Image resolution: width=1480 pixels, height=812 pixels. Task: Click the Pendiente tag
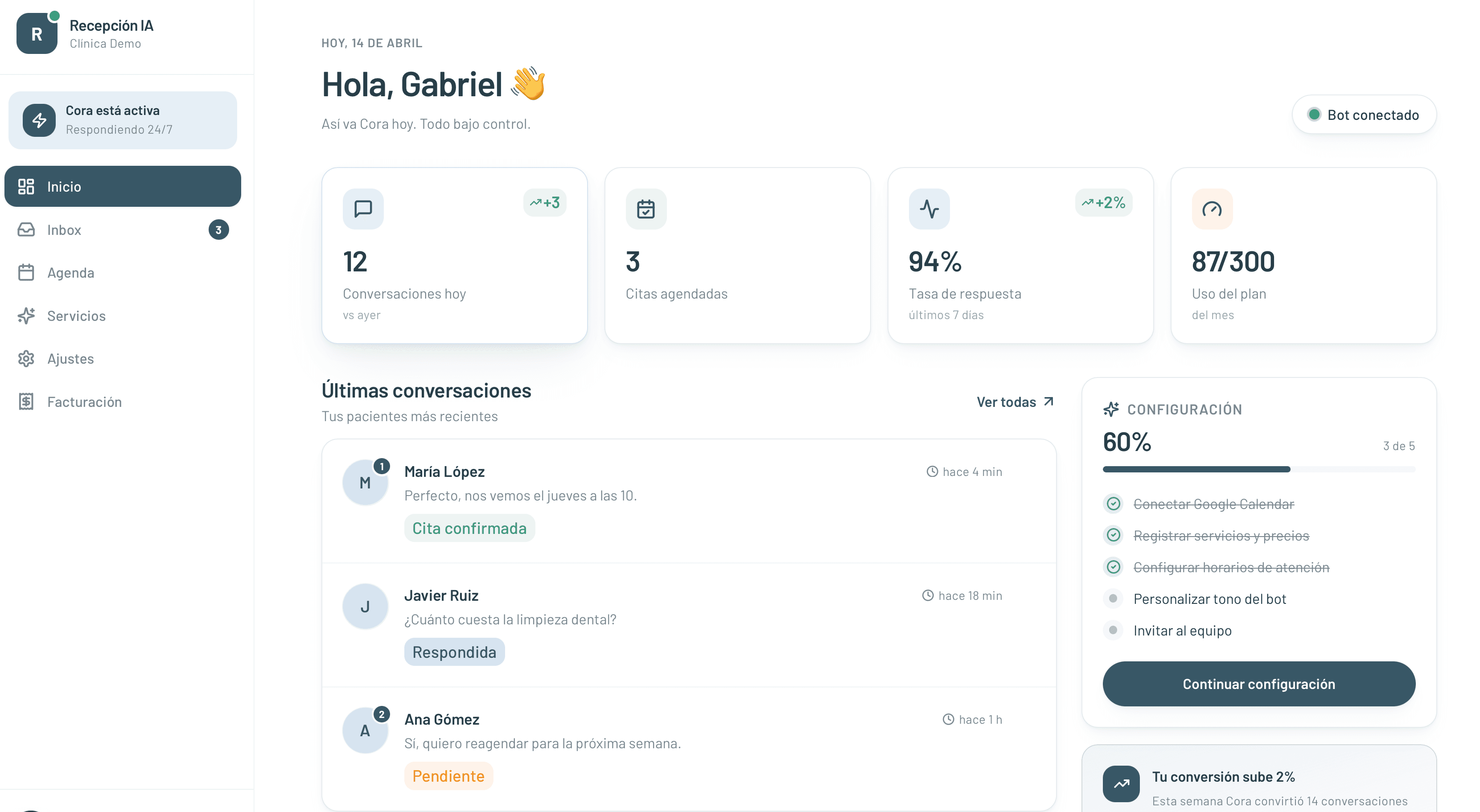[448, 776]
